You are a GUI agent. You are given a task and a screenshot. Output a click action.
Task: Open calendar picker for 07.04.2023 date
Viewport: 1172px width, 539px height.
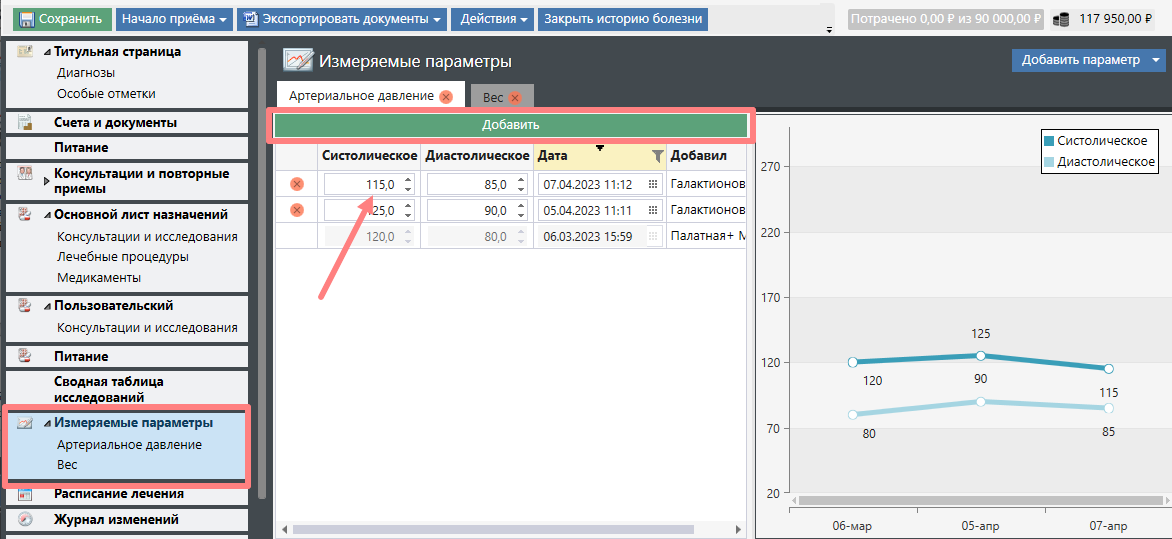(x=653, y=184)
